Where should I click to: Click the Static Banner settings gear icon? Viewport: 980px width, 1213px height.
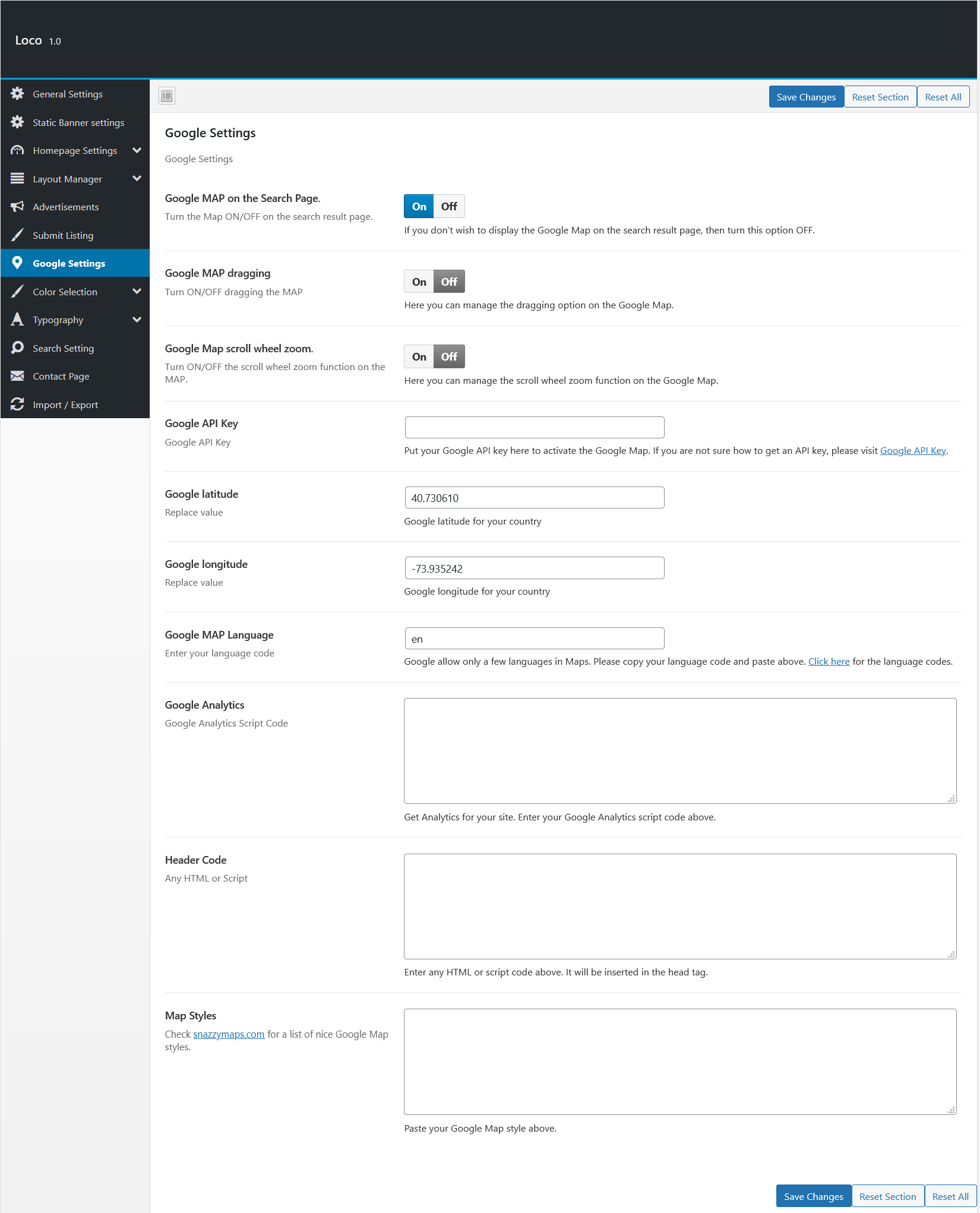coord(17,122)
